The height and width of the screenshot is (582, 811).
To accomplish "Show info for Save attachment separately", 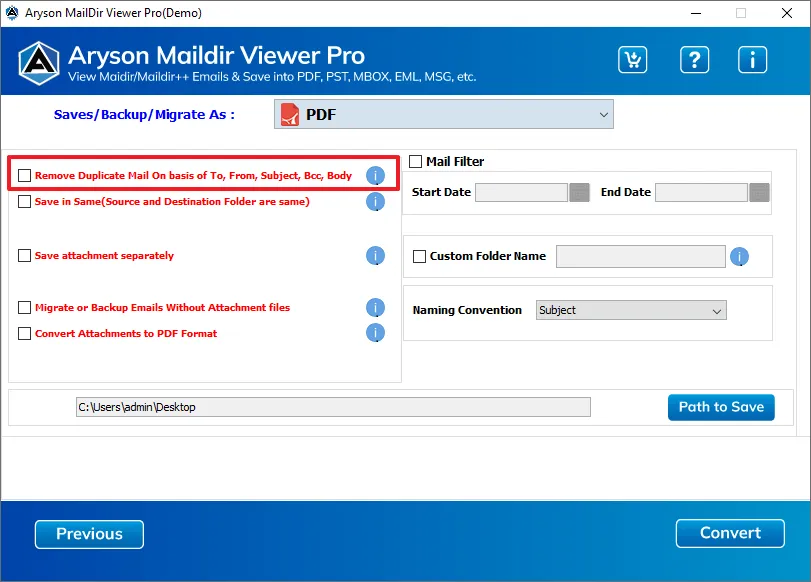I will click(x=376, y=256).
